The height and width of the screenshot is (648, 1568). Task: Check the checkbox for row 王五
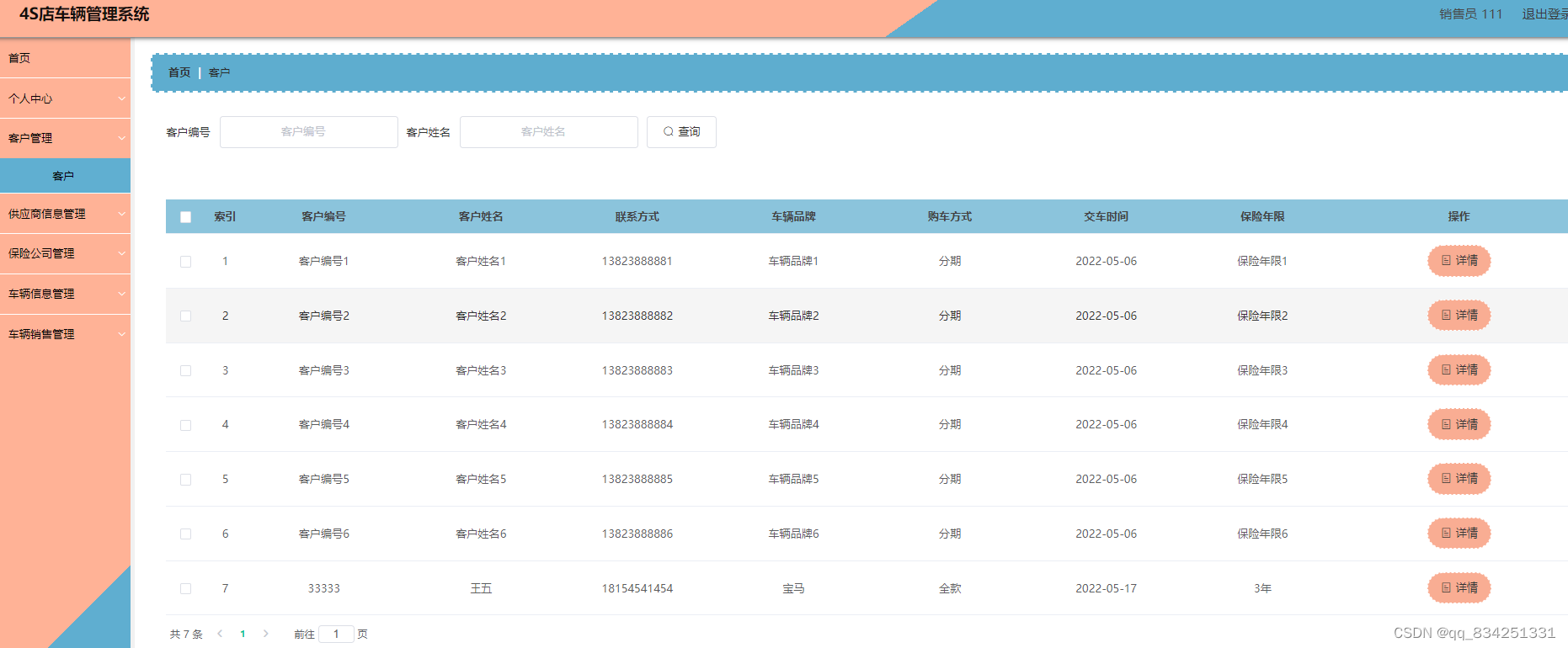pyautogui.click(x=186, y=589)
